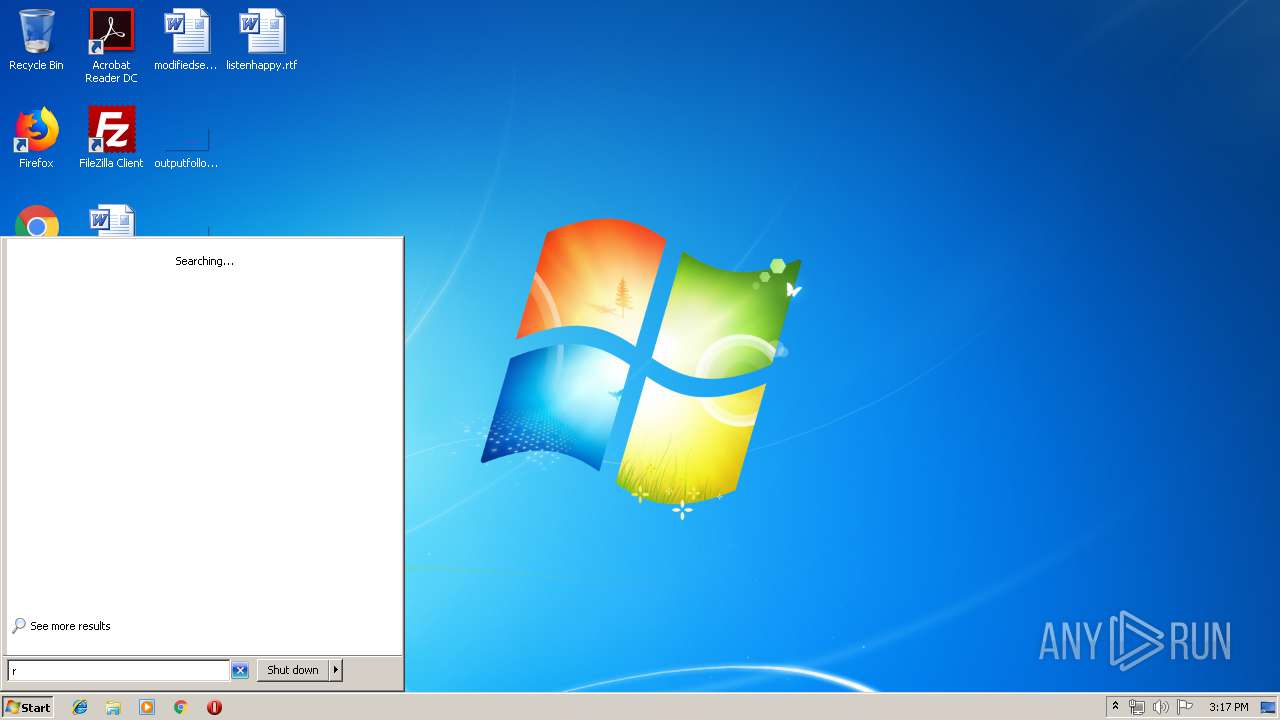Open Internet Explorer from the taskbar
1280x720 pixels.
click(x=80, y=707)
